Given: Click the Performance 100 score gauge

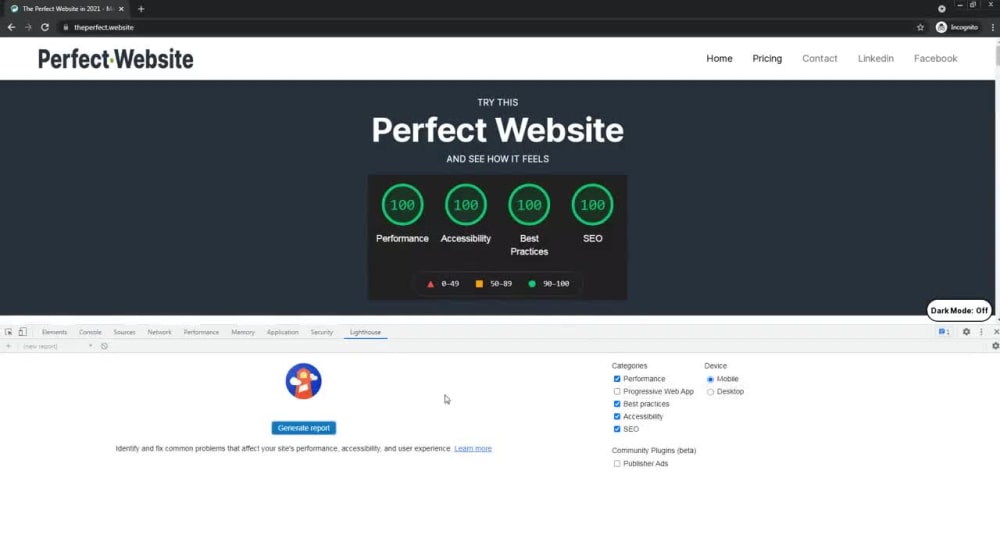Looking at the screenshot, I should pyautogui.click(x=402, y=205).
